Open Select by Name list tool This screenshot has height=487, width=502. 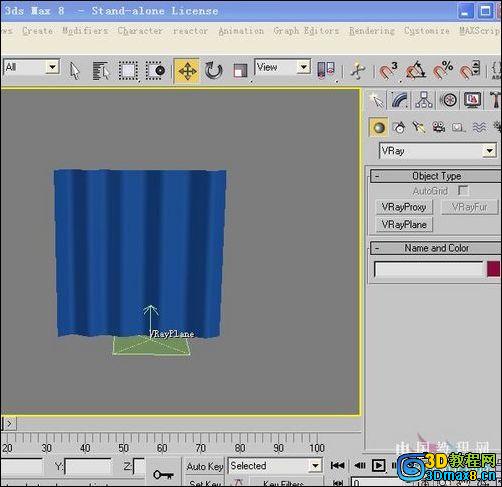(101, 71)
